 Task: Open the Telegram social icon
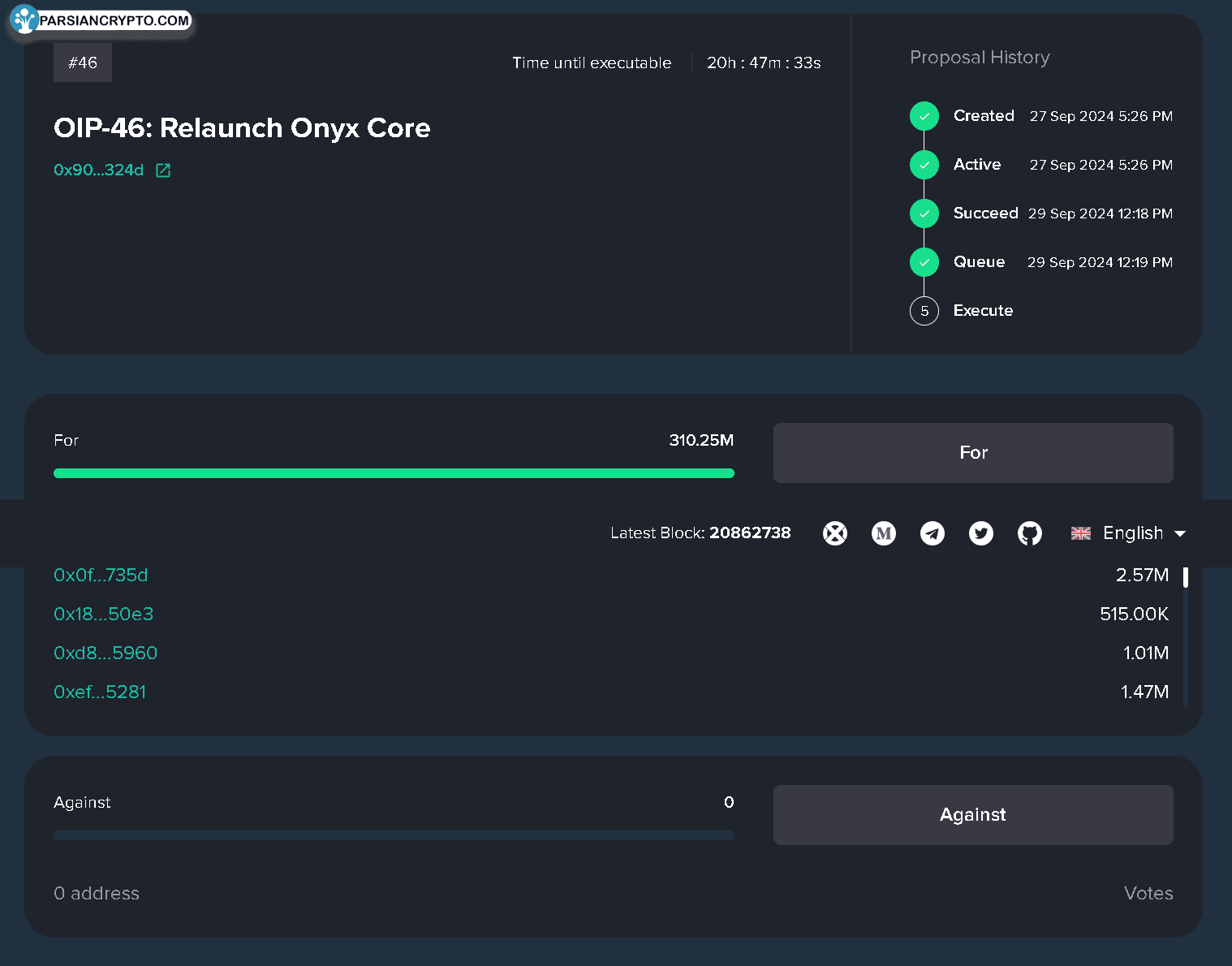(933, 533)
